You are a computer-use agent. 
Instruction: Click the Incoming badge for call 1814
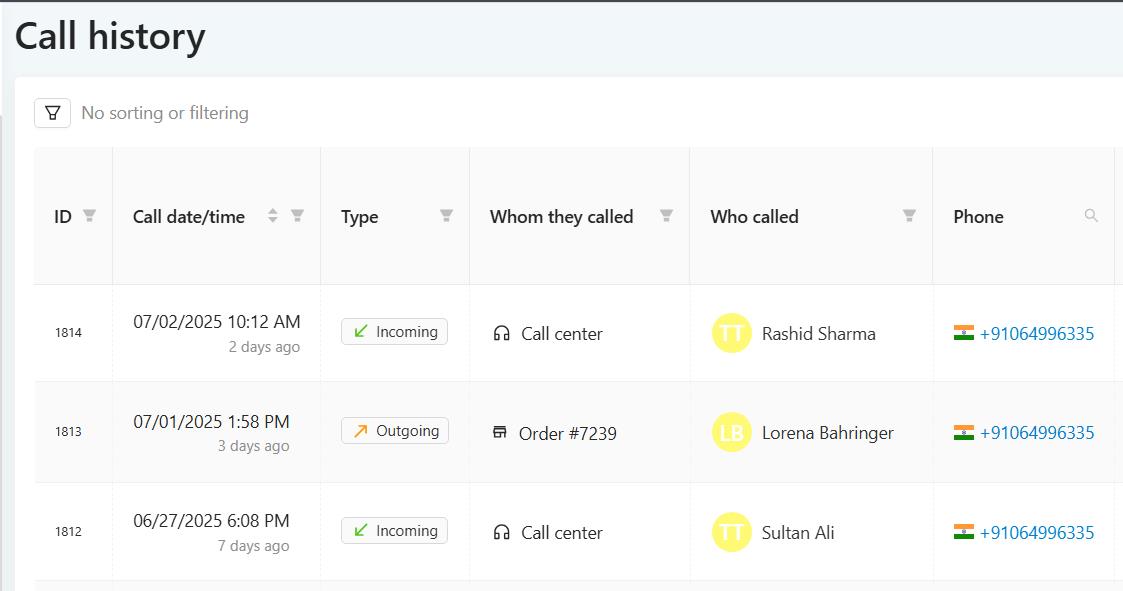[394, 332]
